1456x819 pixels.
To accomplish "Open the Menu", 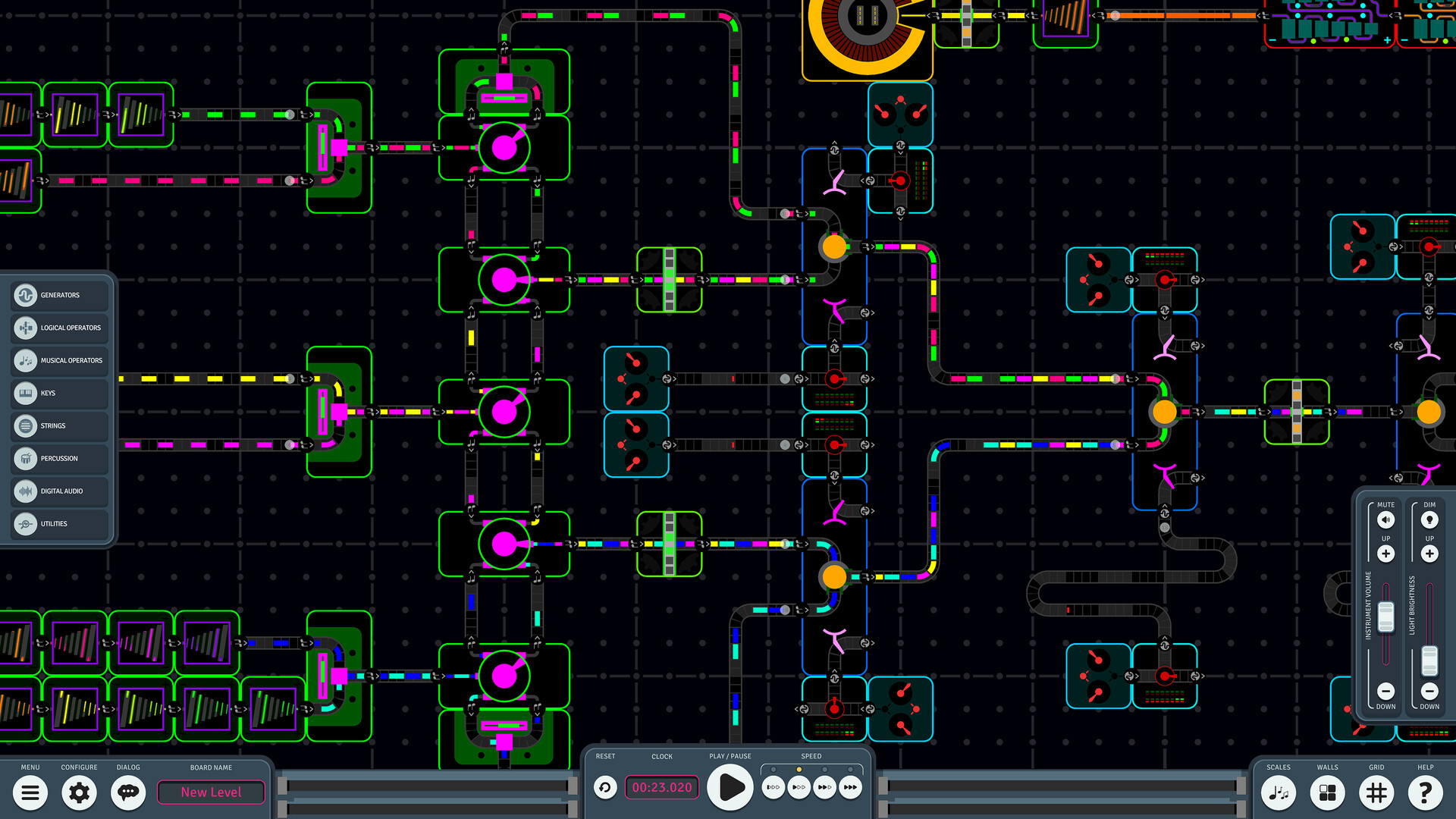I will [30, 792].
